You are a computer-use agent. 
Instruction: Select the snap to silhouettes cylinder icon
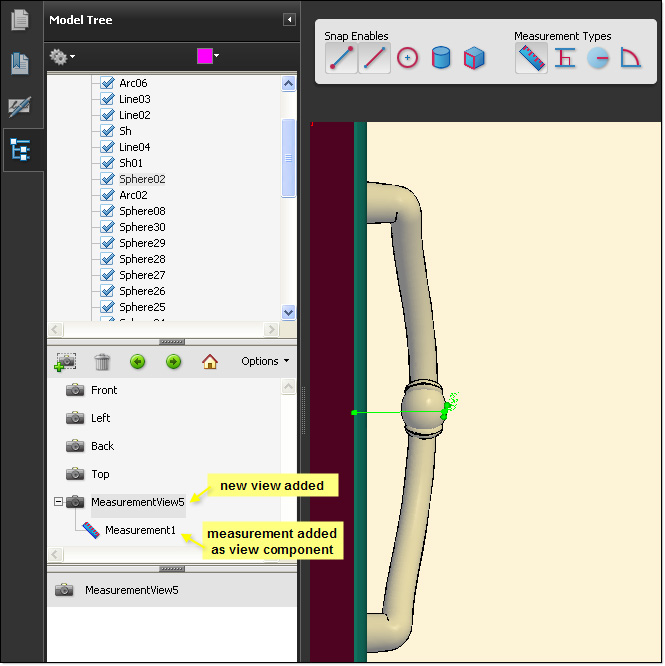pos(441,58)
